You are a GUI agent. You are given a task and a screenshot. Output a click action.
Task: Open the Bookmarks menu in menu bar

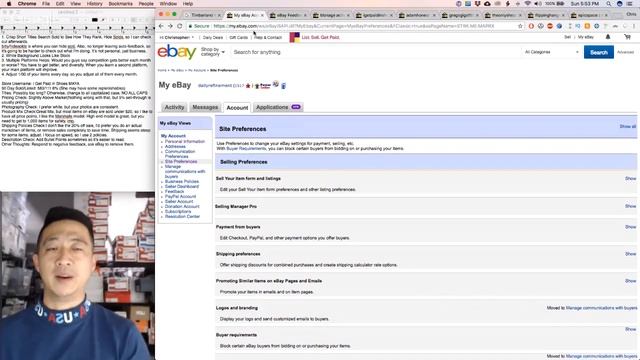pos(120,4)
